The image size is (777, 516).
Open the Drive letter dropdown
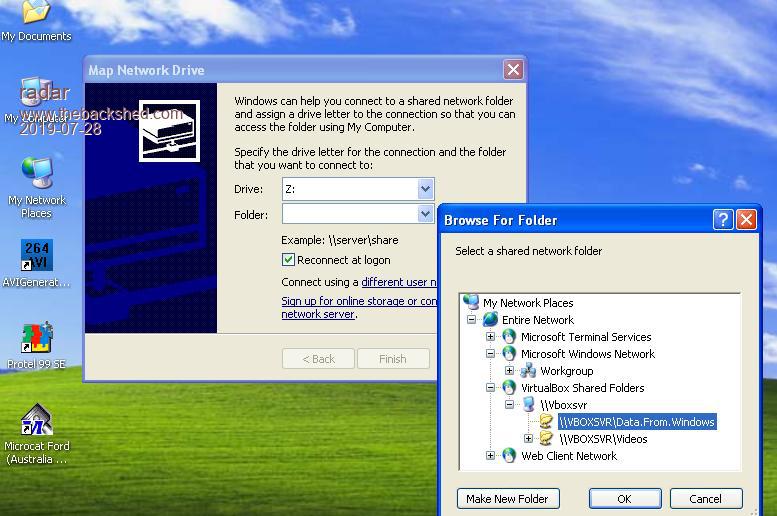click(425, 189)
